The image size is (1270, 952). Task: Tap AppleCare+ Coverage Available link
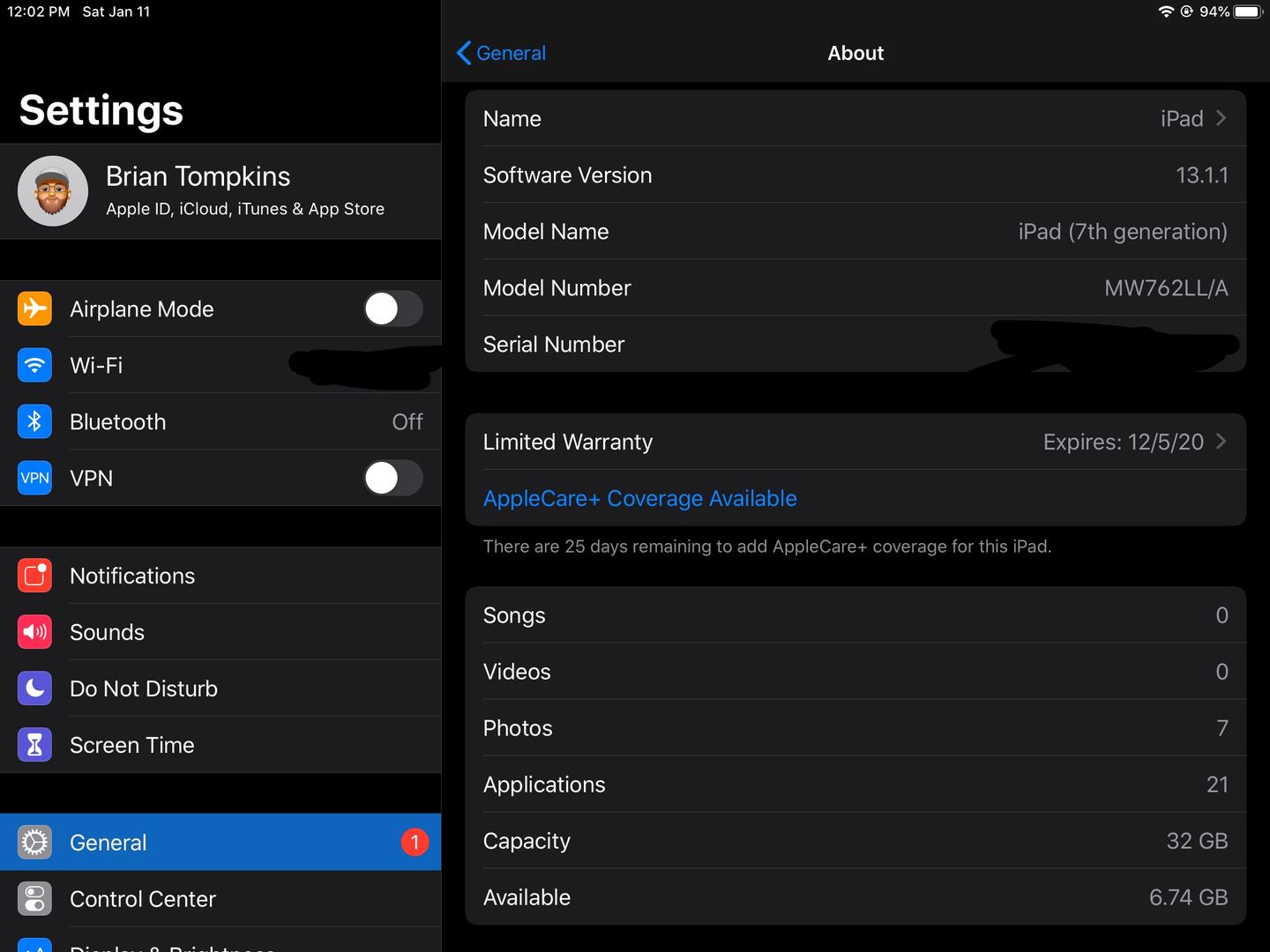[x=639, y=498]
